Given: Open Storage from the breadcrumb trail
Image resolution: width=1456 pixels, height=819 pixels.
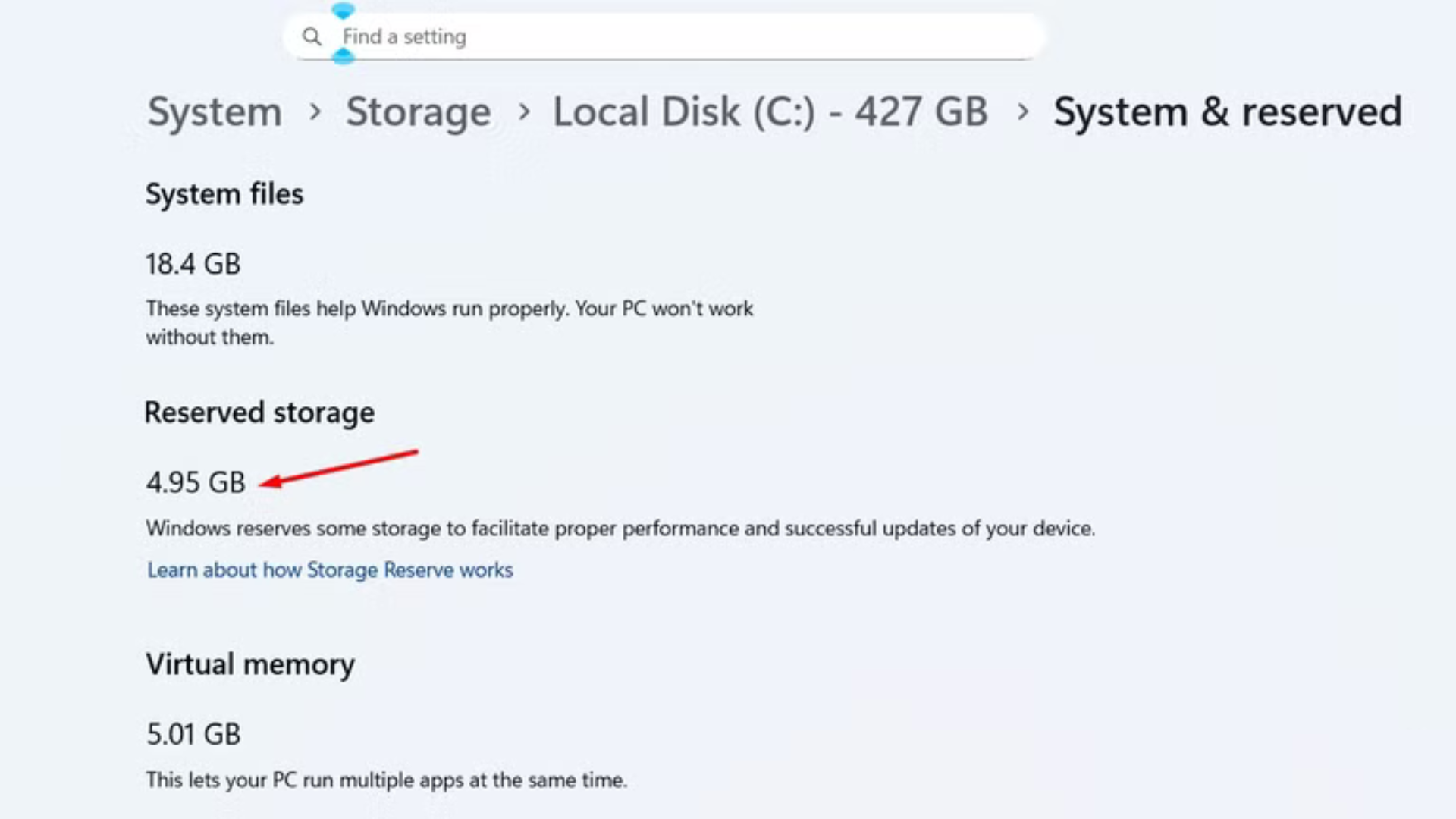Looking at the screenshot, I should [418, 111].
